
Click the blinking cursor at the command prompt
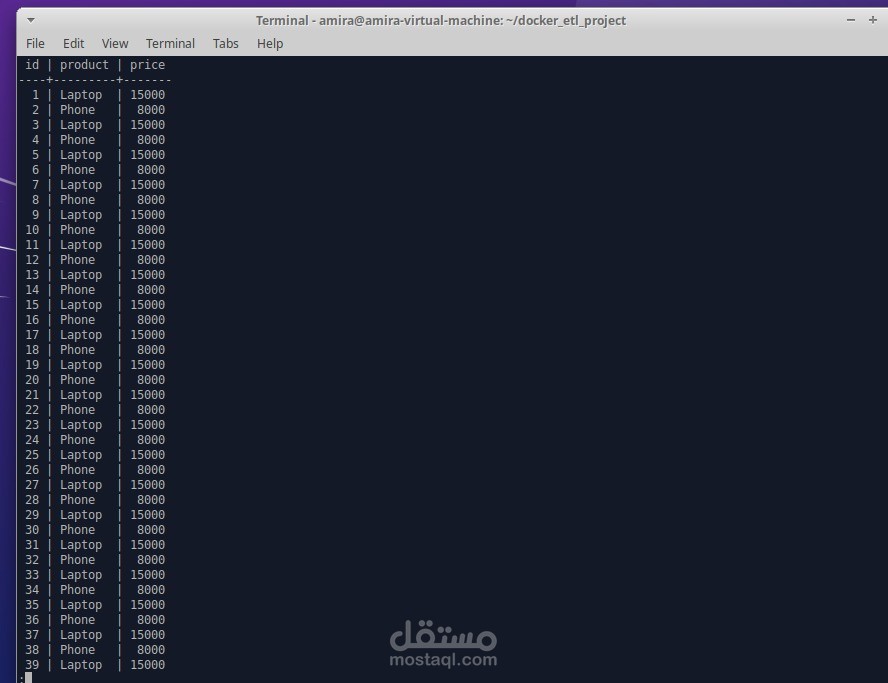(x=29, y=676)
